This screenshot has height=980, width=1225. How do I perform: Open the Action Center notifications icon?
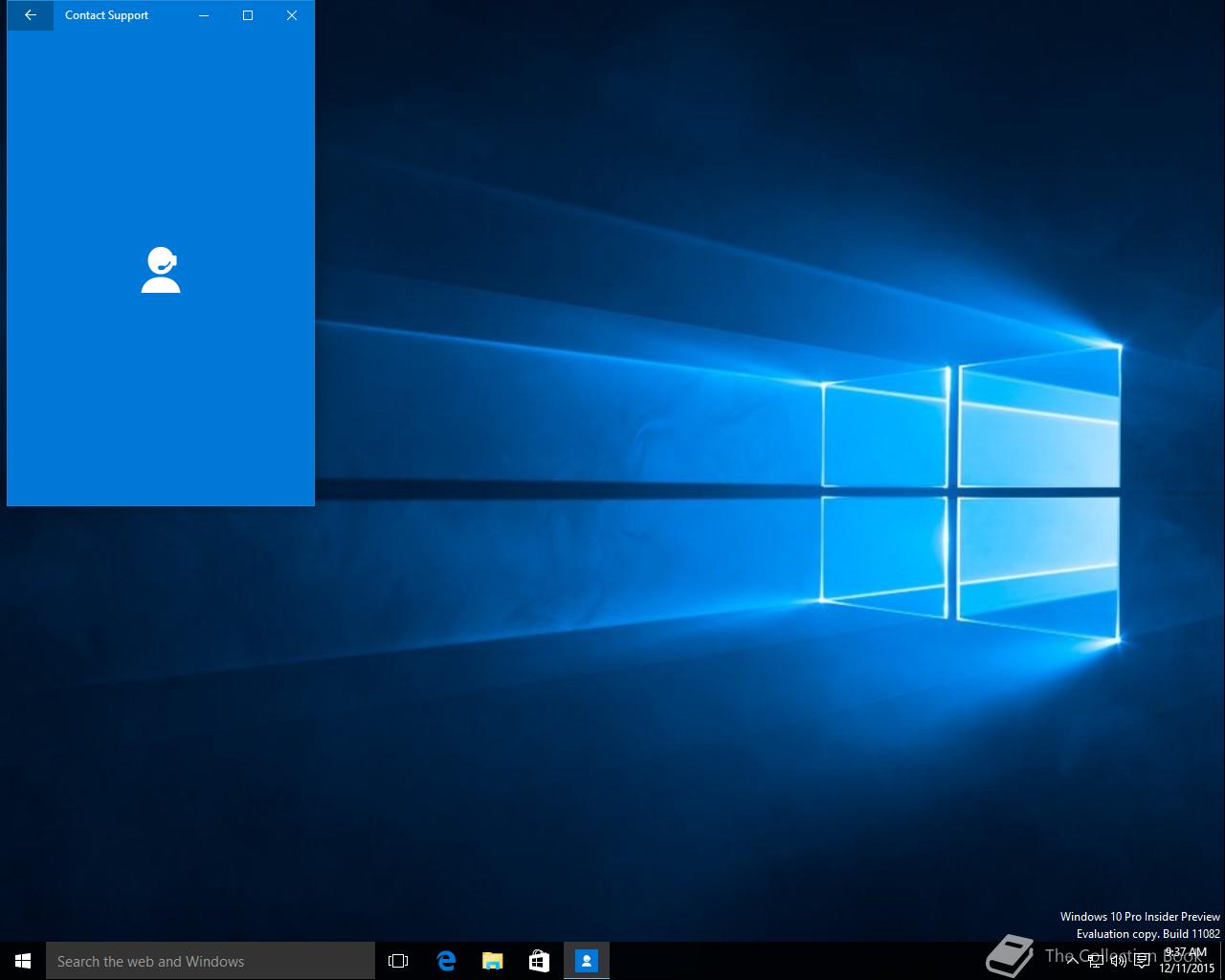1142,961
